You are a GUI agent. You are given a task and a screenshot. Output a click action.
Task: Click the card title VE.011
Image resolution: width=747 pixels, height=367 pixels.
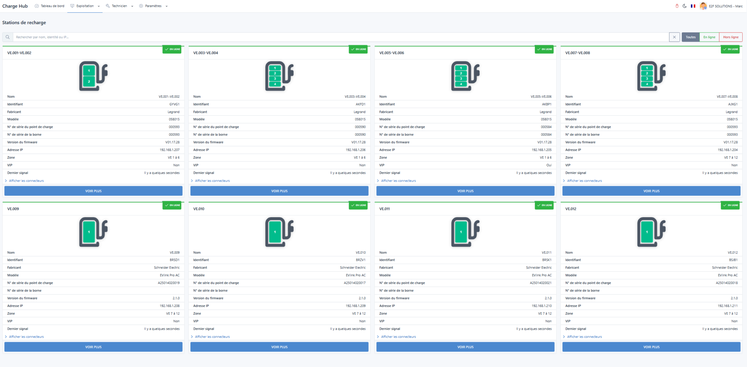pyautogui.click(x=385, y=209)
